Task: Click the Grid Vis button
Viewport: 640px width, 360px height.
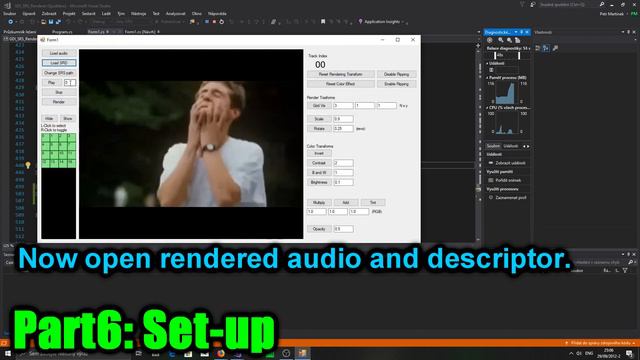Action: [319, 106]
